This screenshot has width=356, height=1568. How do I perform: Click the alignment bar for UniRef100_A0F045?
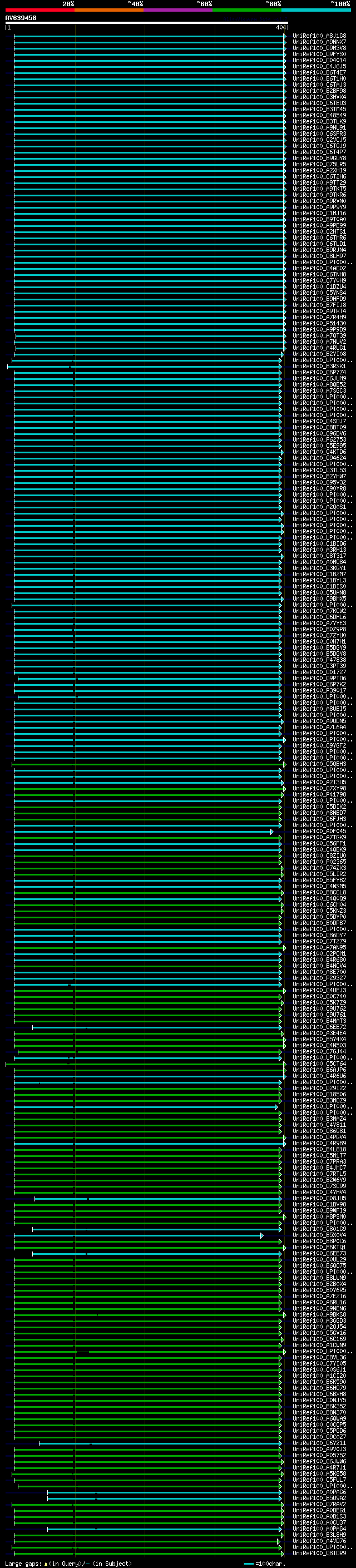[144, 832]
